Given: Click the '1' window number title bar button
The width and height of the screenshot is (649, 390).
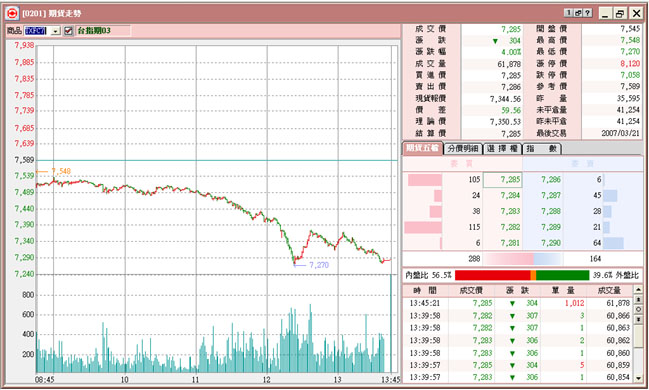Looking at the screenshot, I should click(569, 13).
